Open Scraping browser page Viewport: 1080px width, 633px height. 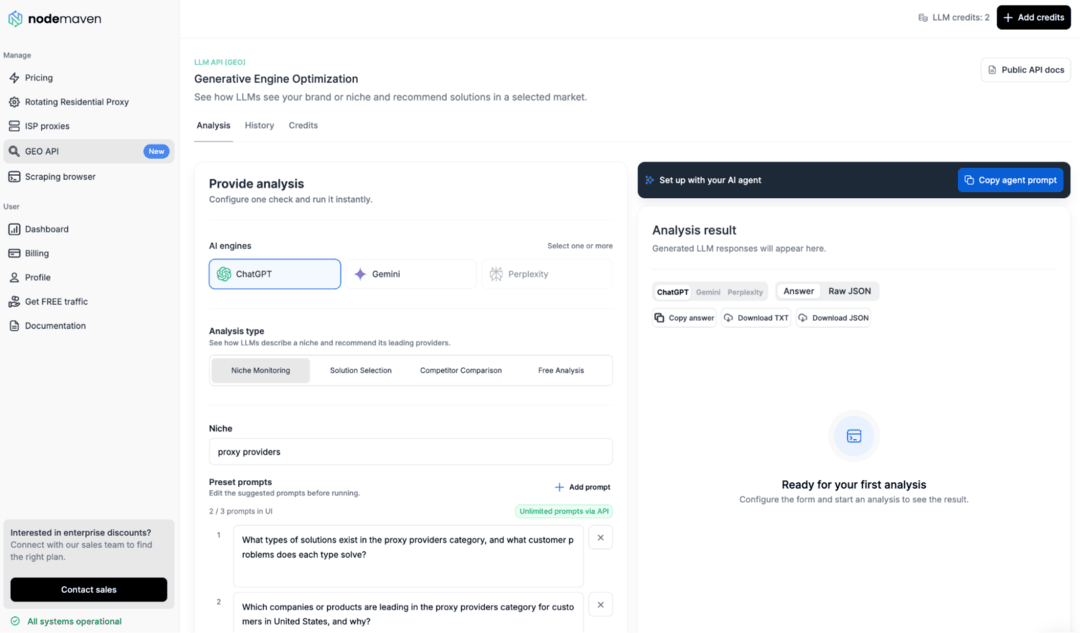89,177
